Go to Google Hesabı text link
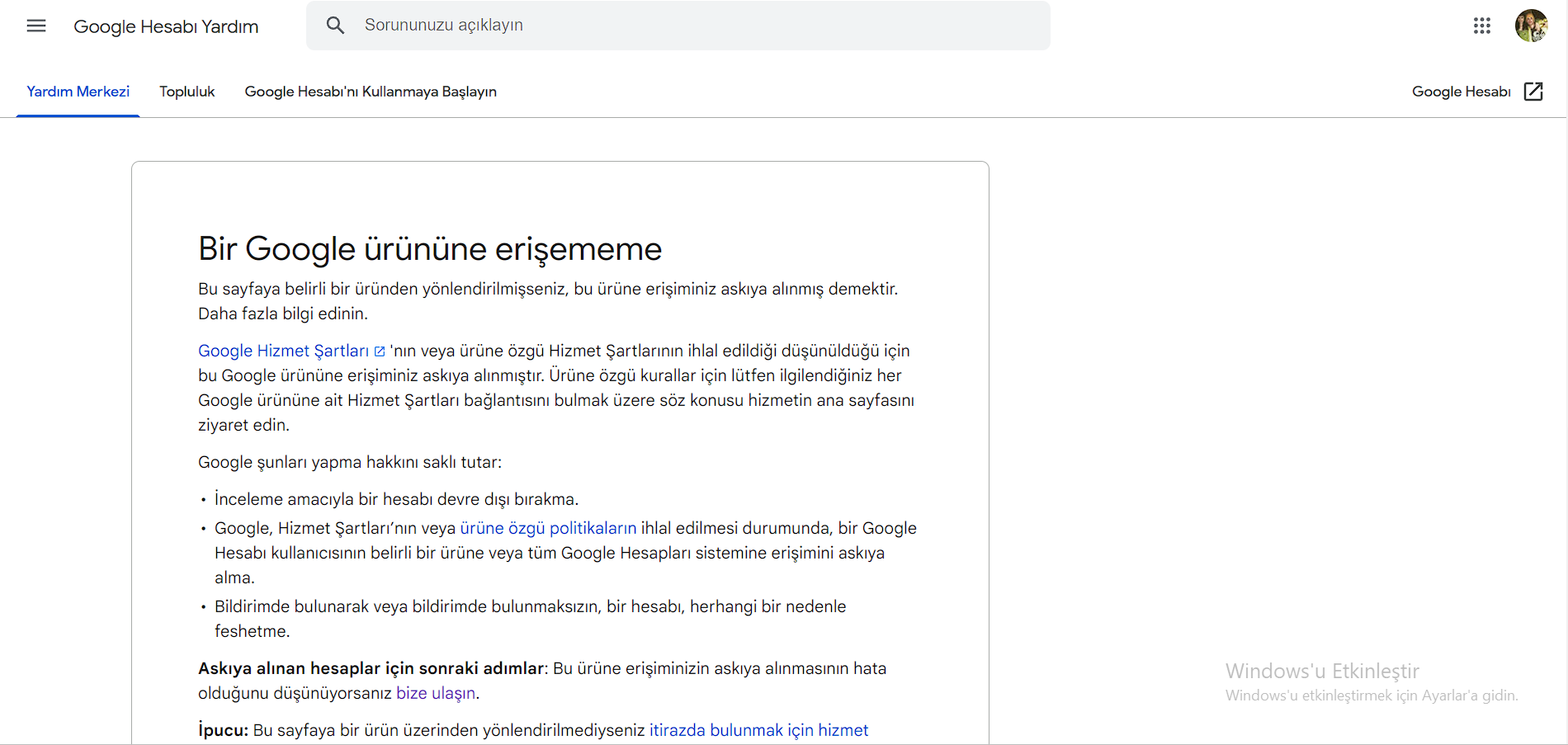Image resolution: width=1568 pixels, height=745 pixels. (1461, 92)
